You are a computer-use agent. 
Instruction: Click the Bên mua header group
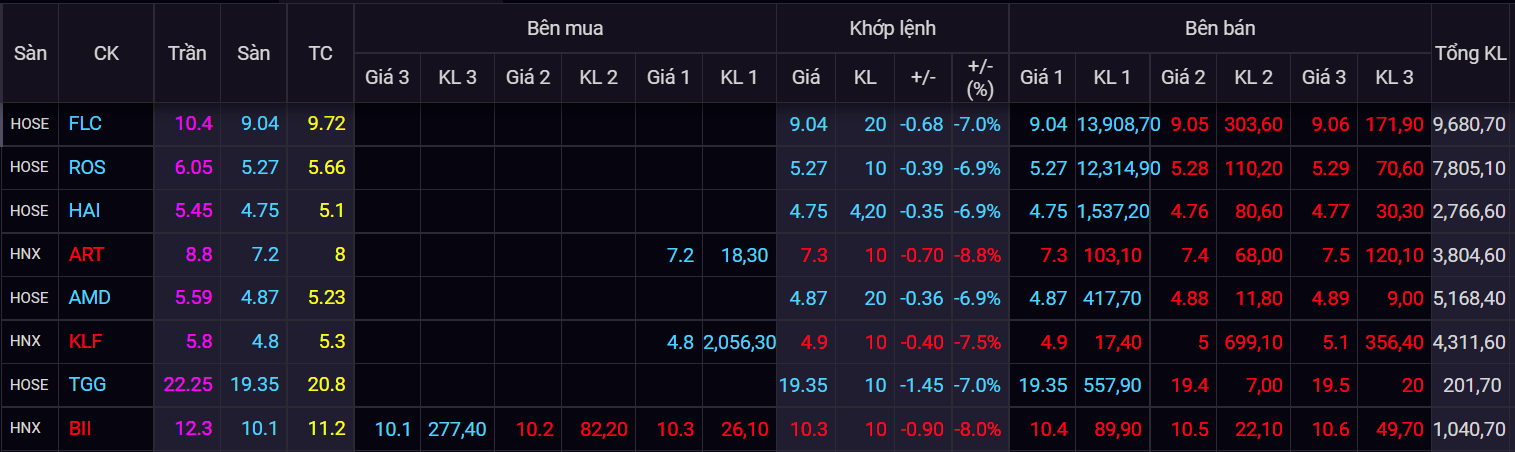(565, 28)
